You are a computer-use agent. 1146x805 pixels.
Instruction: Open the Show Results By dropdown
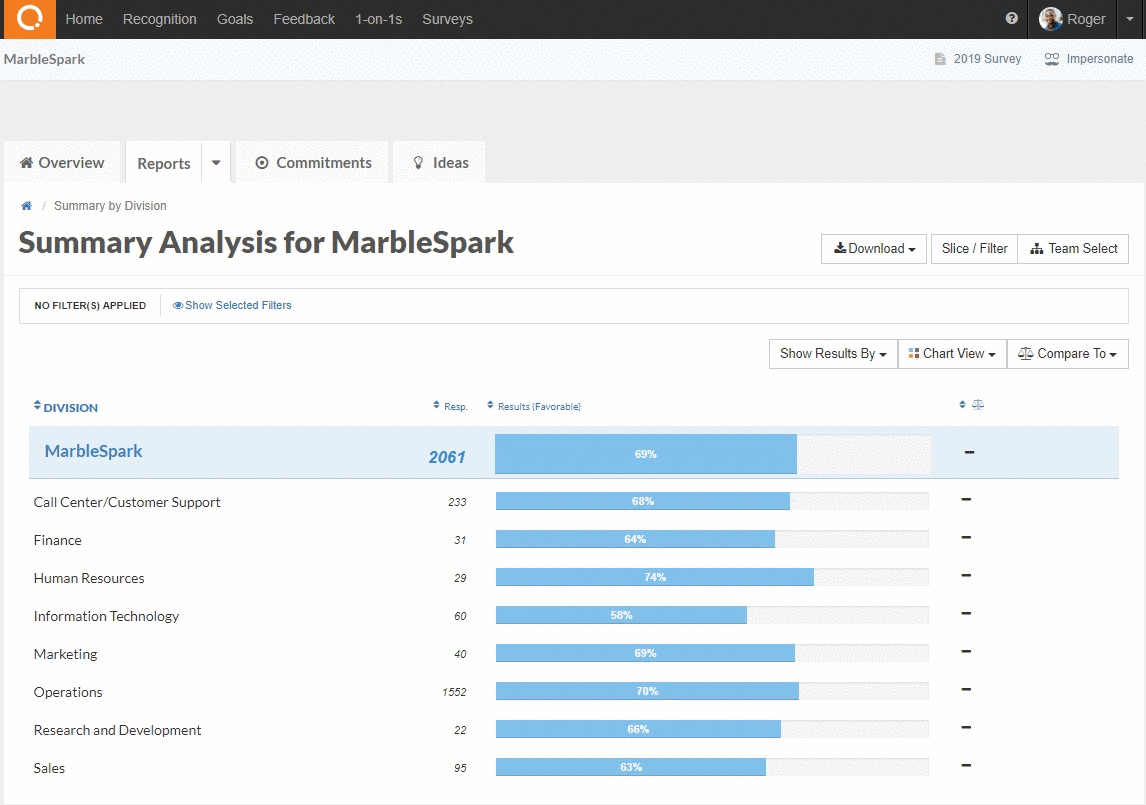pos(833,354)
